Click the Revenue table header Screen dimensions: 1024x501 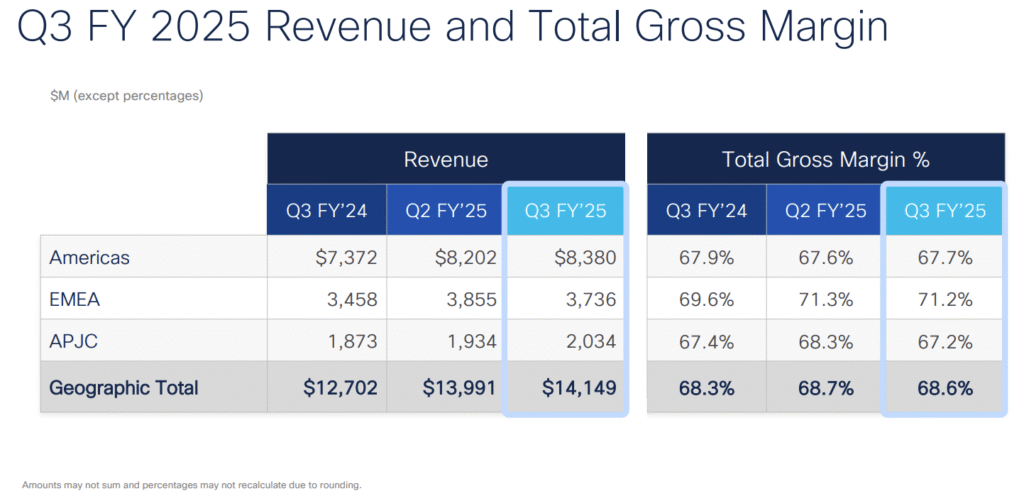coord(445,159)
